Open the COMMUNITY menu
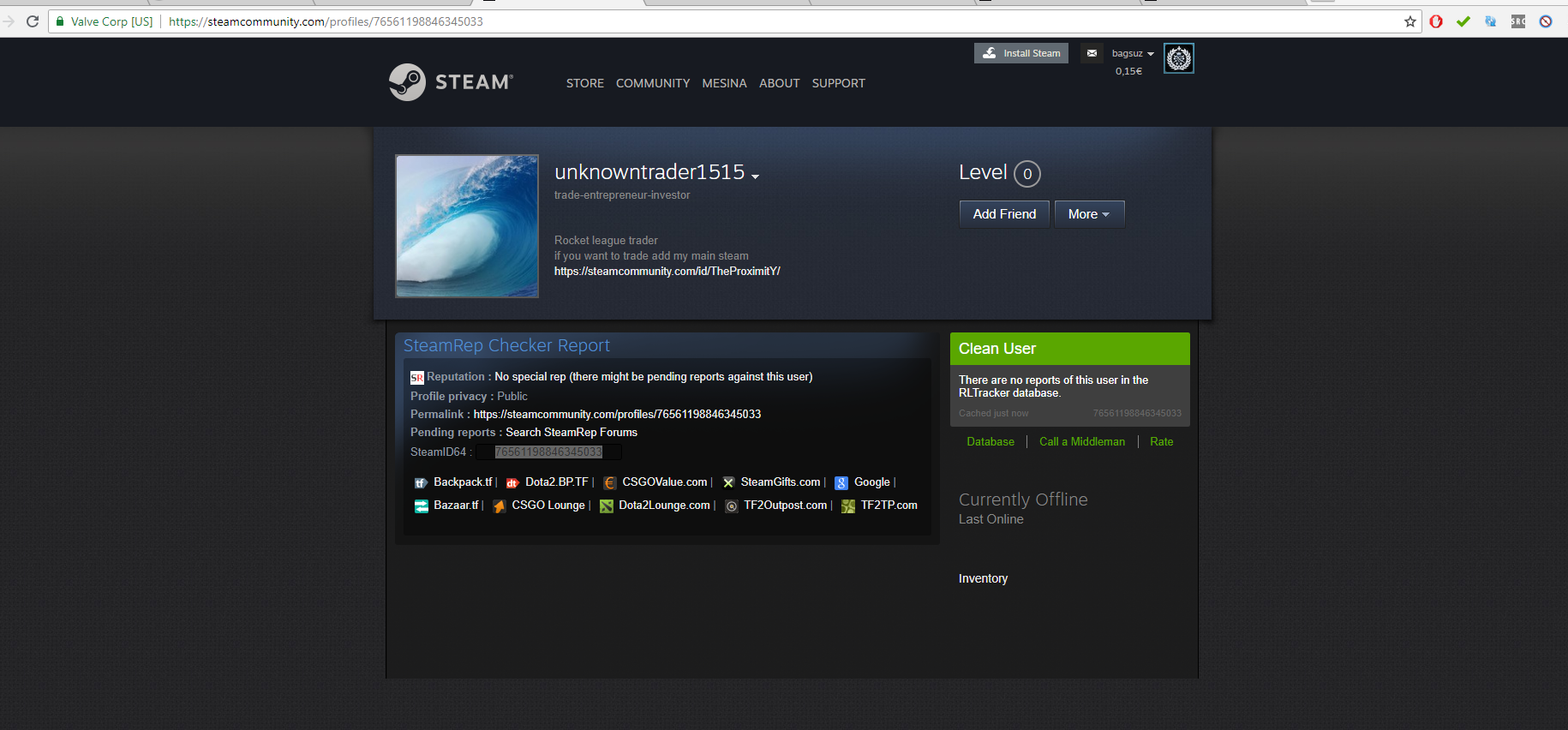This screenshot has width=1568, height=730. [x=653, y=83]
